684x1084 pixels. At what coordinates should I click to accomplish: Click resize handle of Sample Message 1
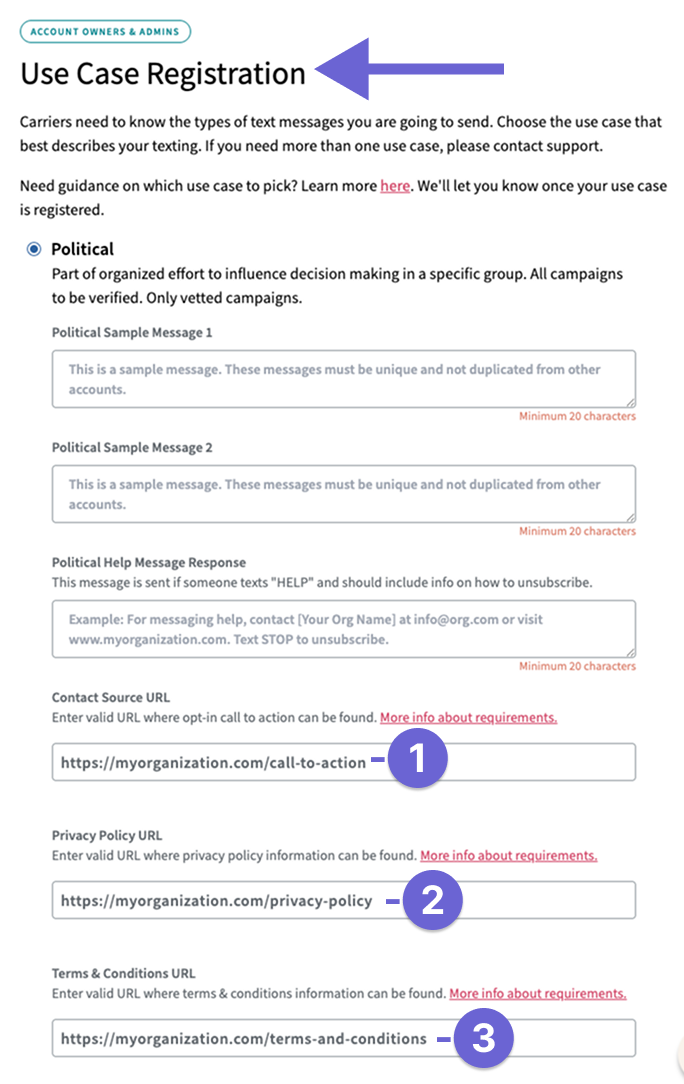tap(632, 404)
